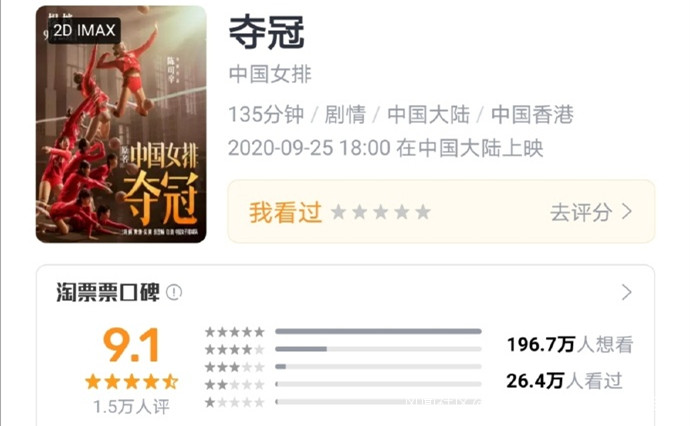
Task: Tap the 2D IMAX badge on poster
Action: pos(84,30)
